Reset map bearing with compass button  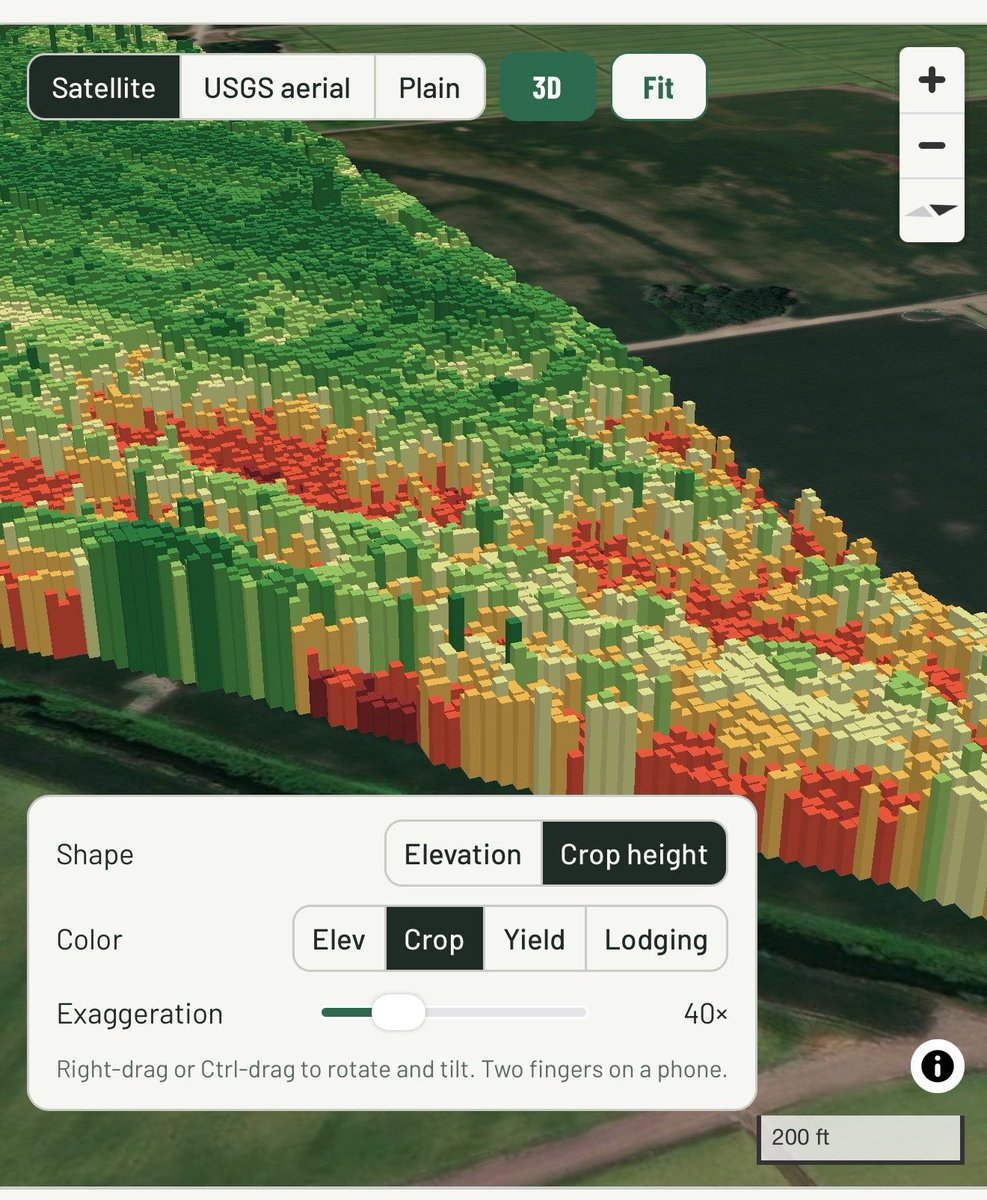pyautogui.click(x=932, y=210)
